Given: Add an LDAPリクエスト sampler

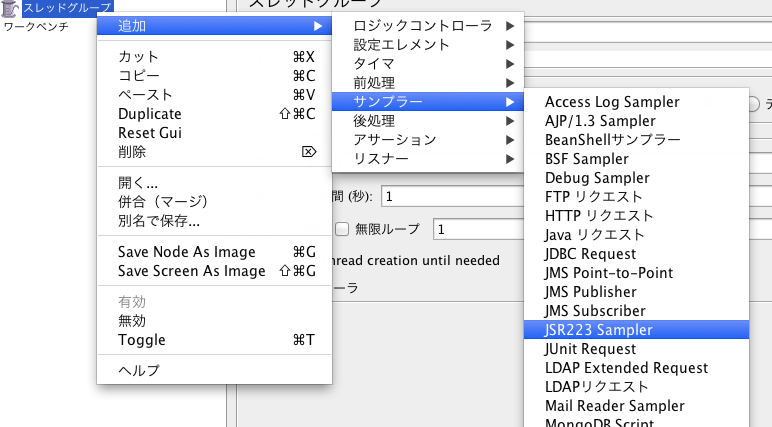Looking at the screenshot, I should pos(637,387).
